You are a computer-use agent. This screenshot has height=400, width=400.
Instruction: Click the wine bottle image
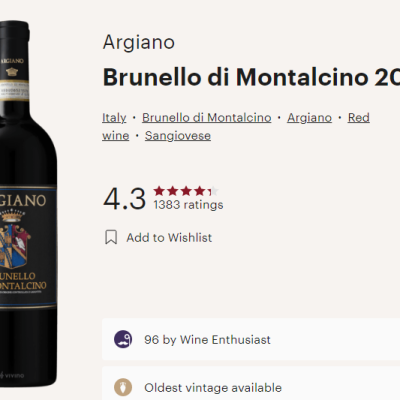[28, 203]
